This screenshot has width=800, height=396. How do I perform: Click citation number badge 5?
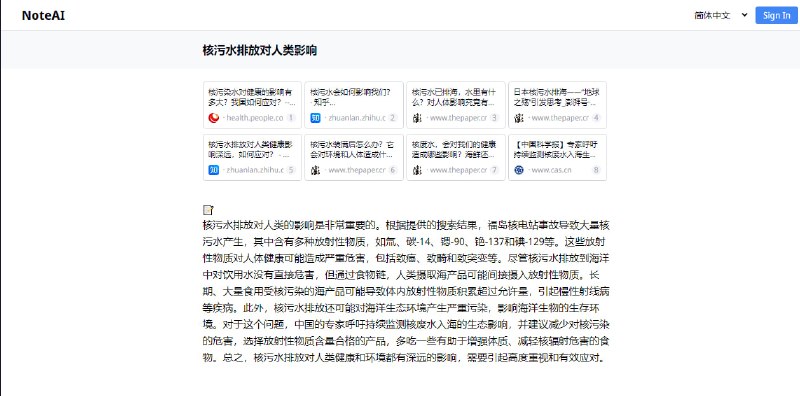pyautogui.click(x=291, y=170)
